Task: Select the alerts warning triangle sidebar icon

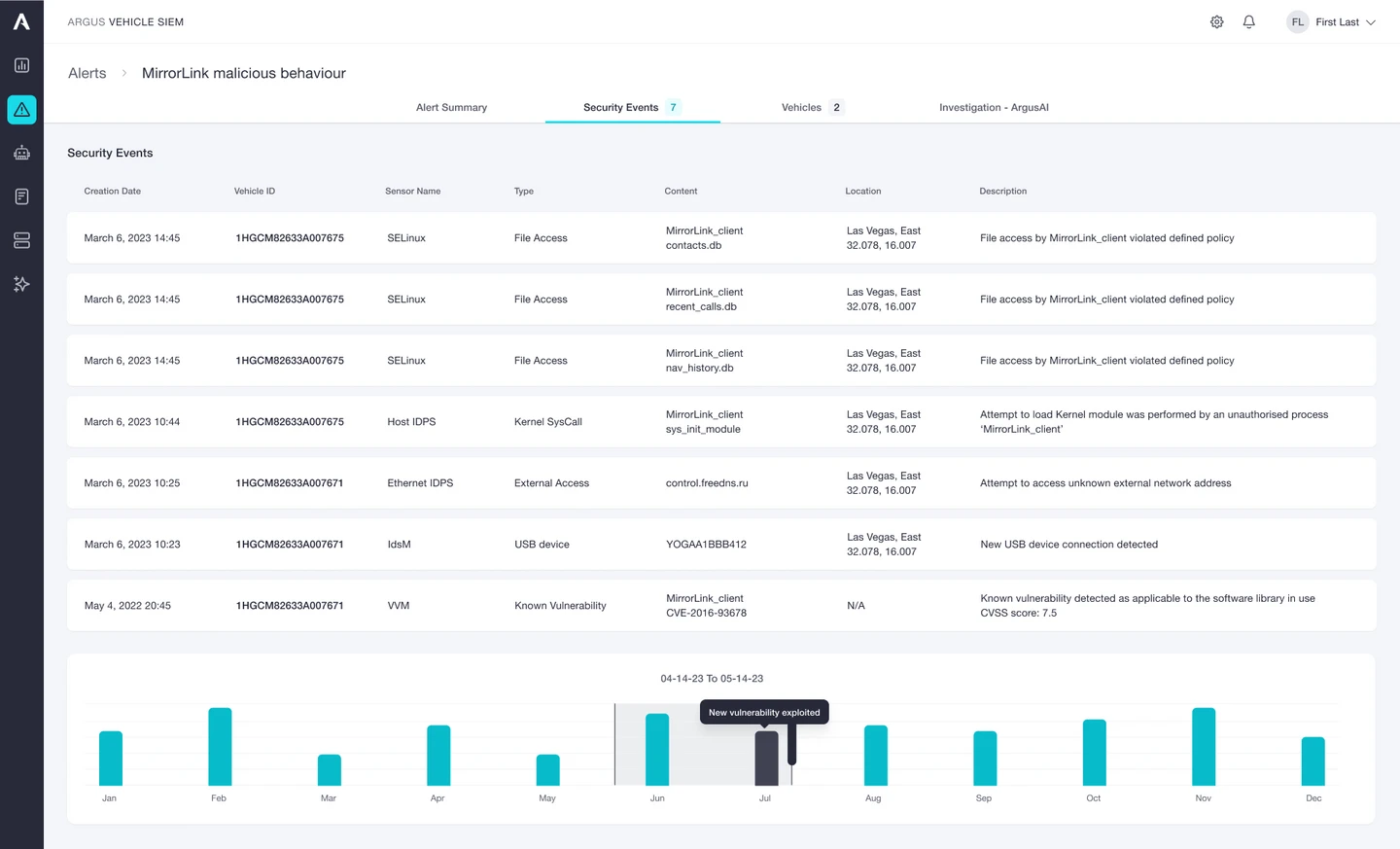Action: (21, 110)
